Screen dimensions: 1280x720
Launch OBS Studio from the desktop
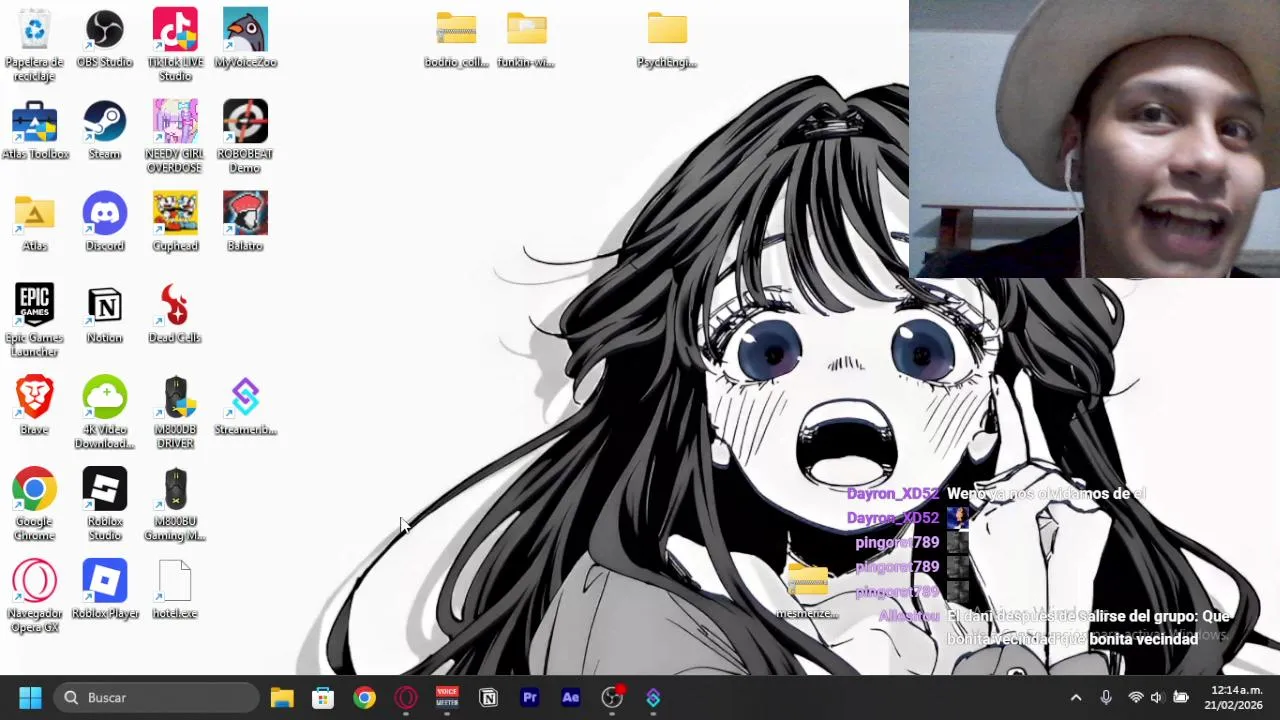coord(104,38)
